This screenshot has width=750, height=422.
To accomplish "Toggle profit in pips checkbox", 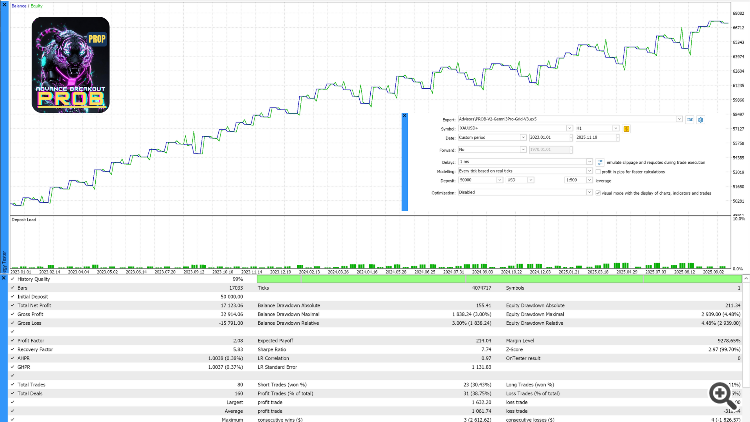I will click(598, 171).
